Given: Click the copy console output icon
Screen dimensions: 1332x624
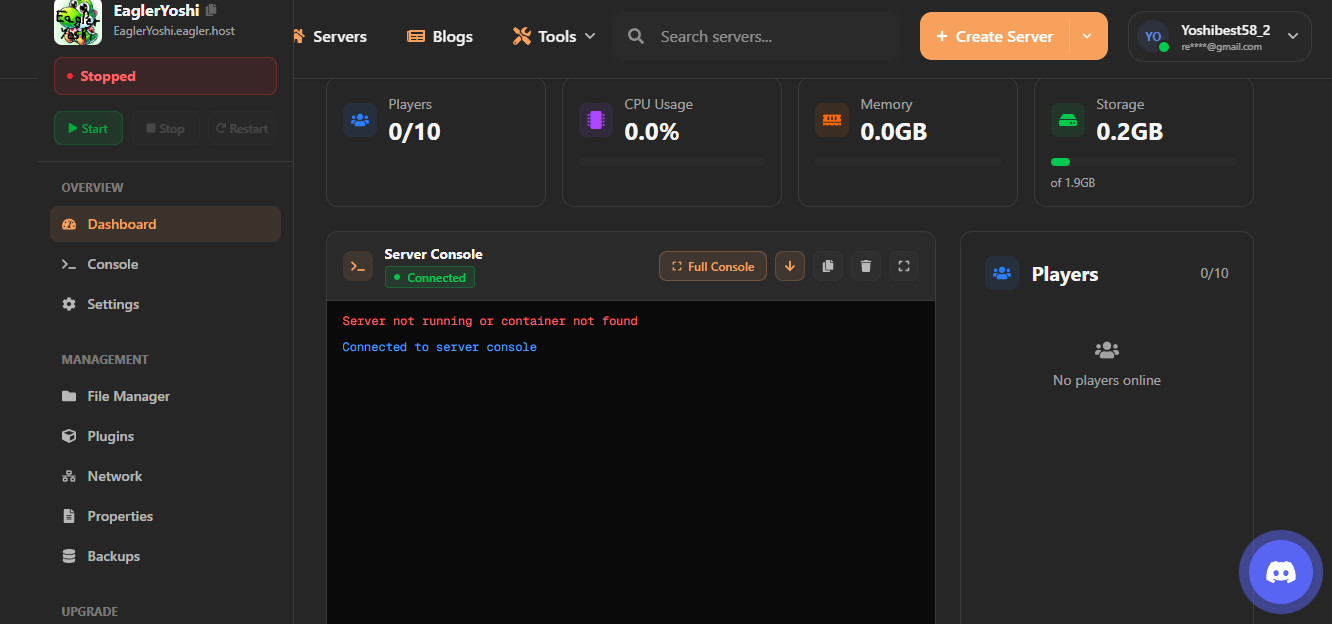Looking at the screenshot, I should [x=827, y=266].
